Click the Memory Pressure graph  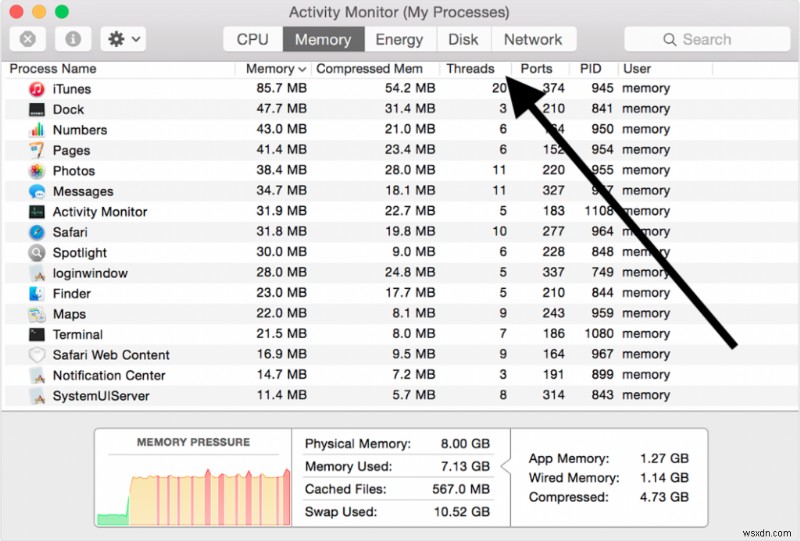pyautogui.click(x=193, y=488)
